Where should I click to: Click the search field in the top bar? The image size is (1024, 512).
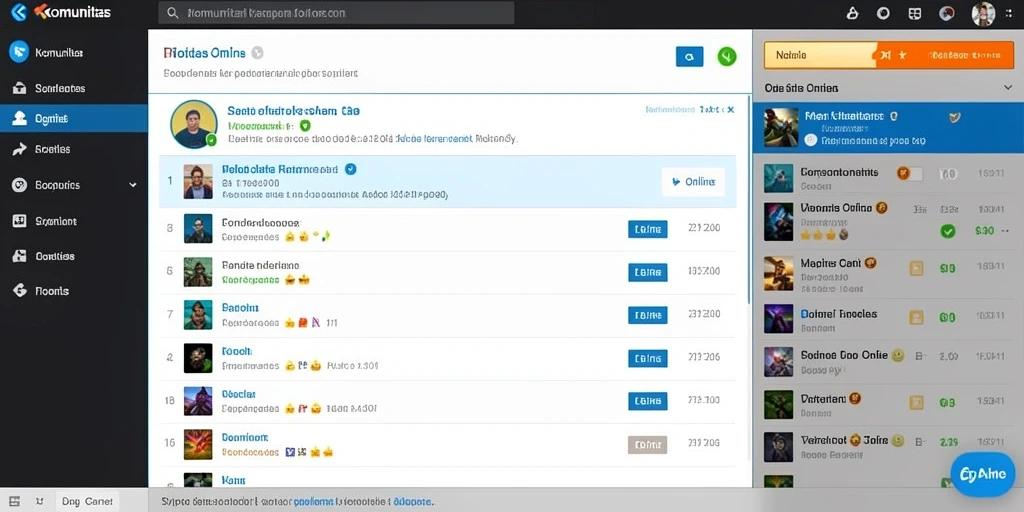(336, 13)
